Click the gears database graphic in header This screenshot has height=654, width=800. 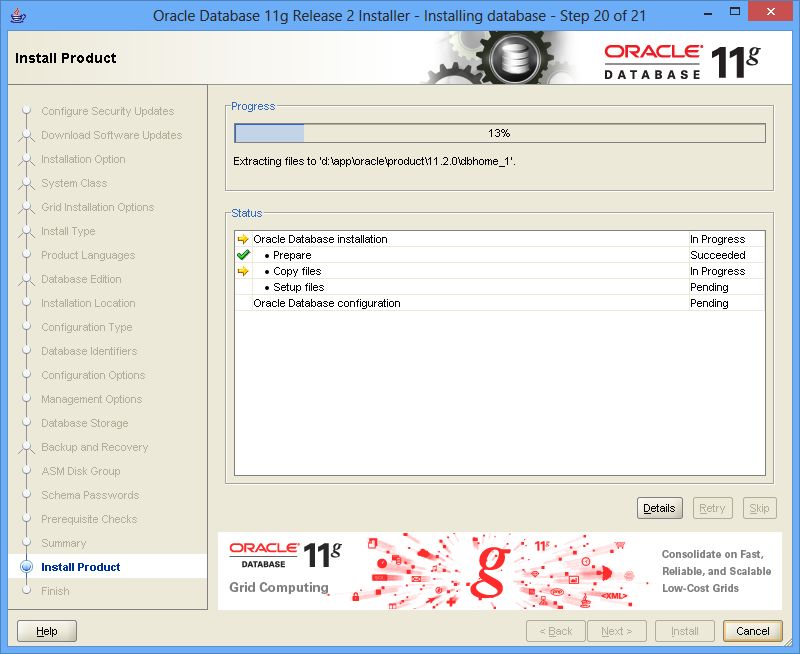(503, 59)
